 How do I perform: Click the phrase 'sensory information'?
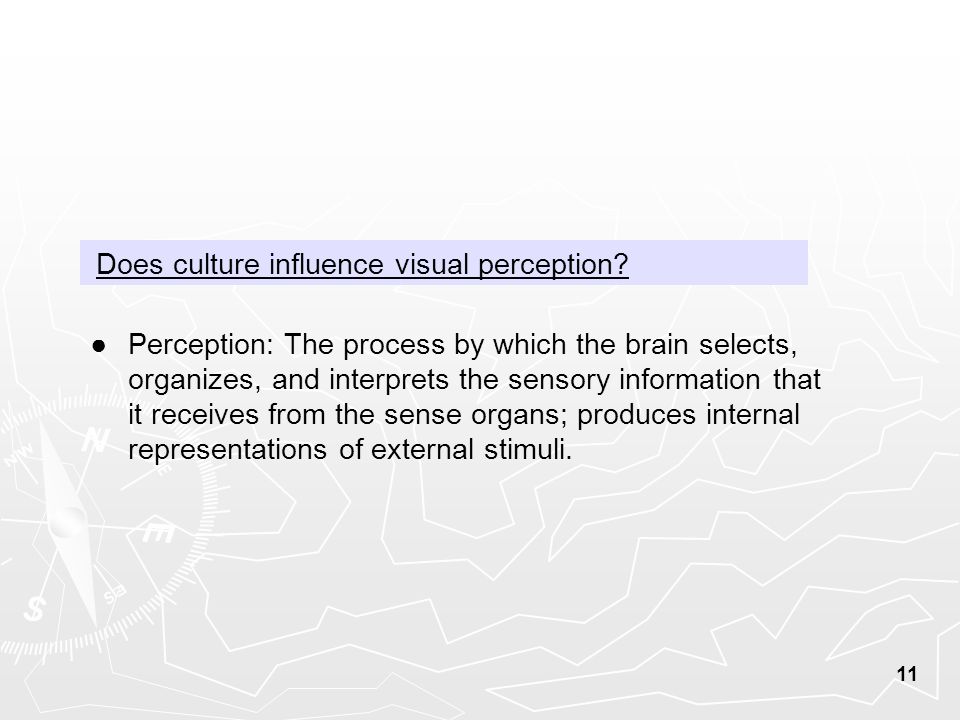634,380
